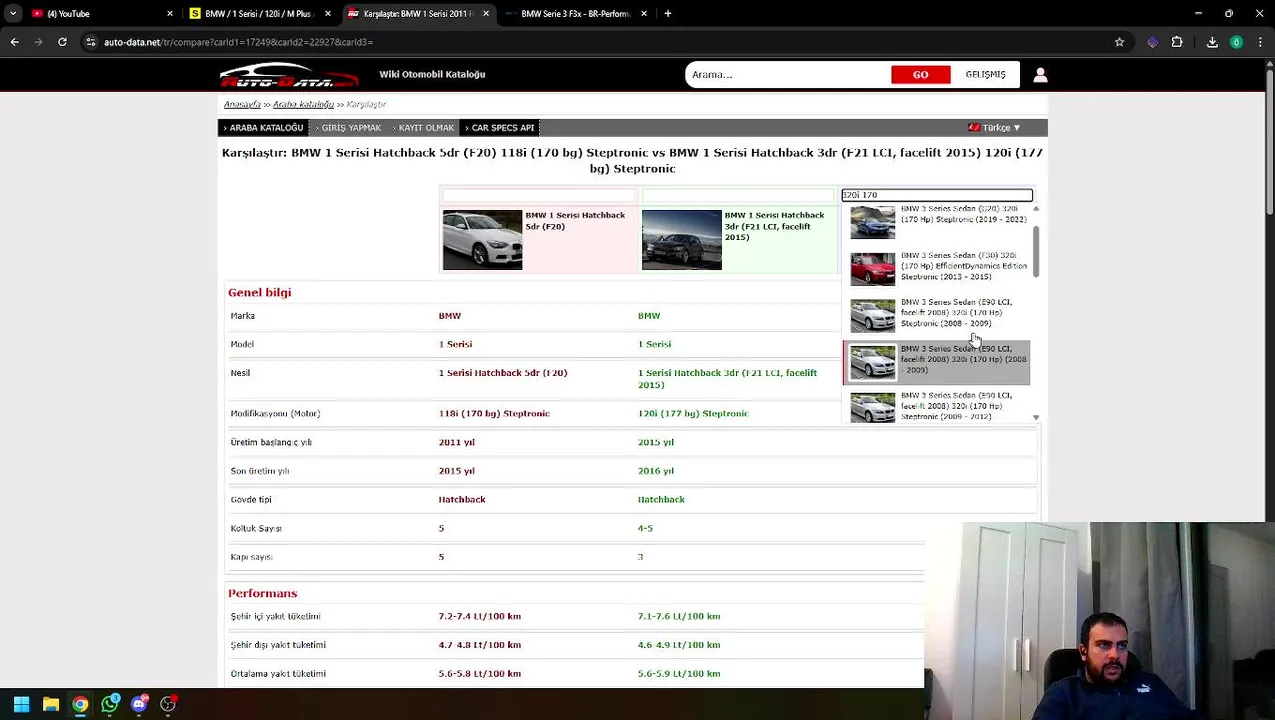Screen dimensions: 1275x720
Task: Open 1 Serisi Hatchback 5dr (F20) nesil link
Action: (502, 373)
